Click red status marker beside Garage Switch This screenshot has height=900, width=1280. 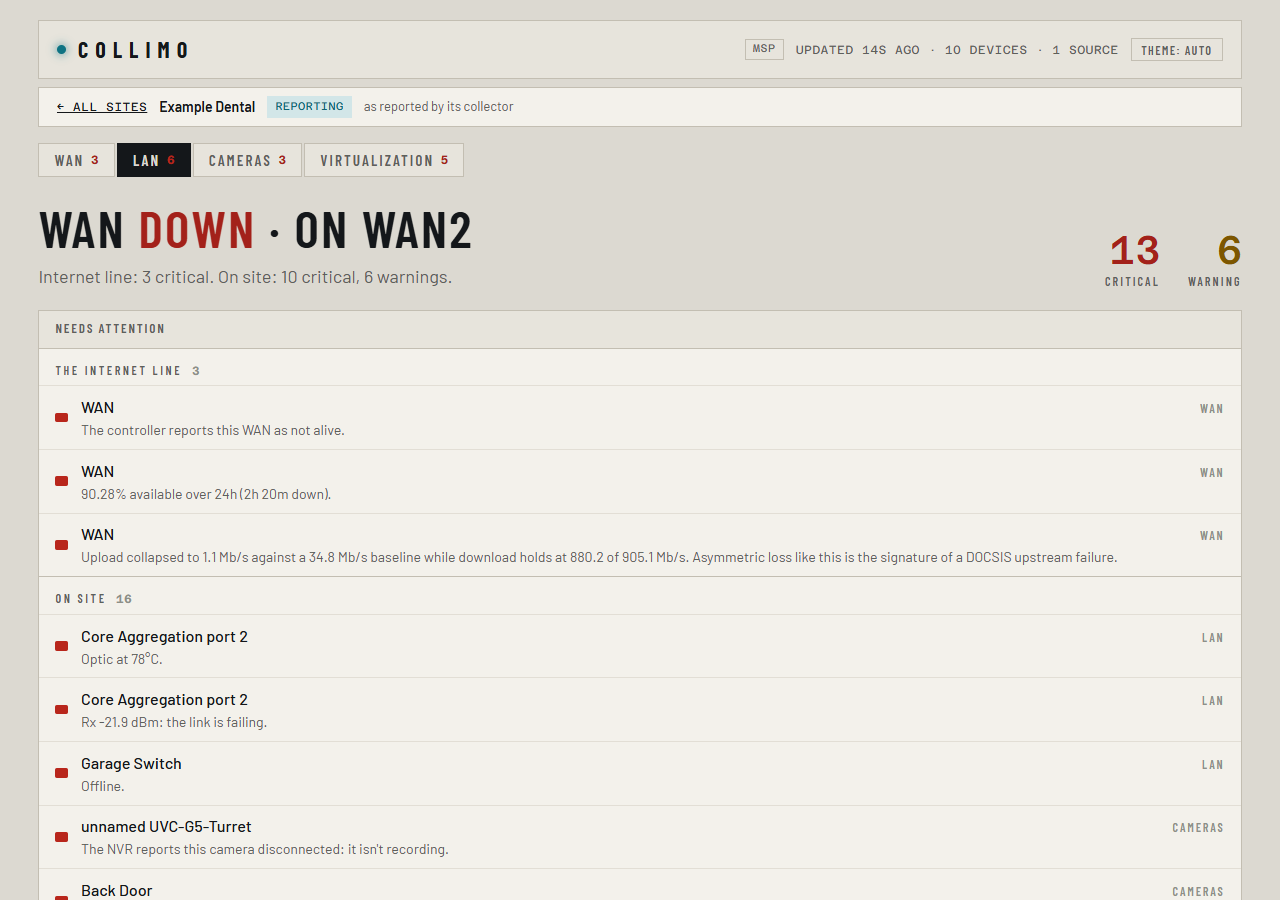point(62,773)
